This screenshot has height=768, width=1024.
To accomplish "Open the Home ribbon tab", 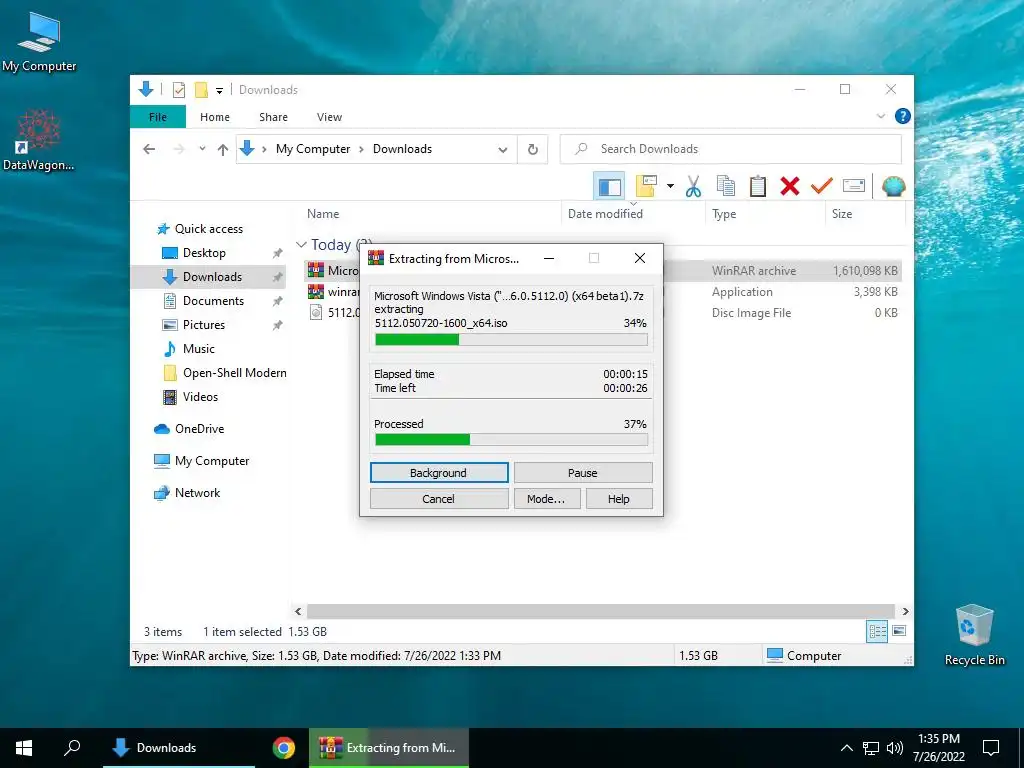I will (215, 117).
